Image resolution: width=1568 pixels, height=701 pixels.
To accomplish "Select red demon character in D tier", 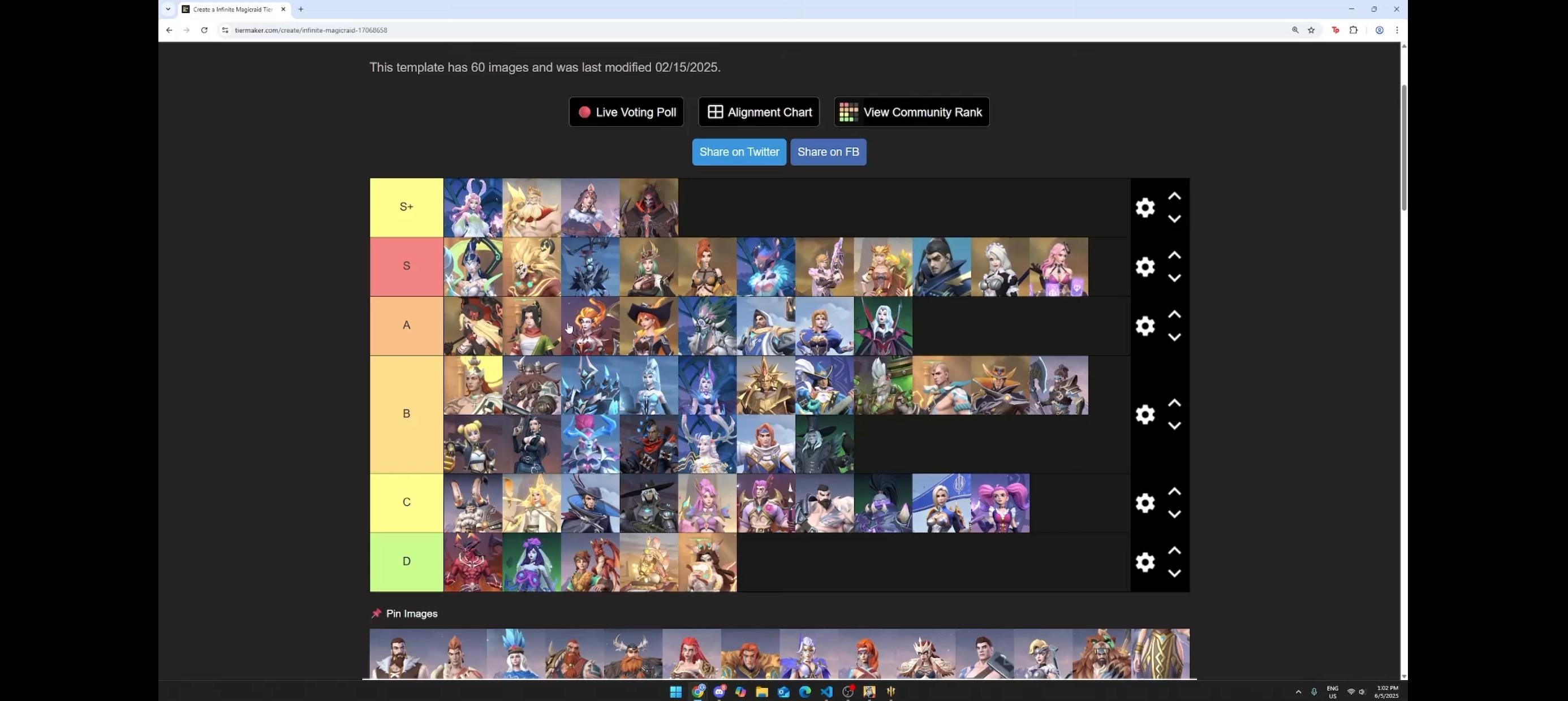I will point(473,562).
